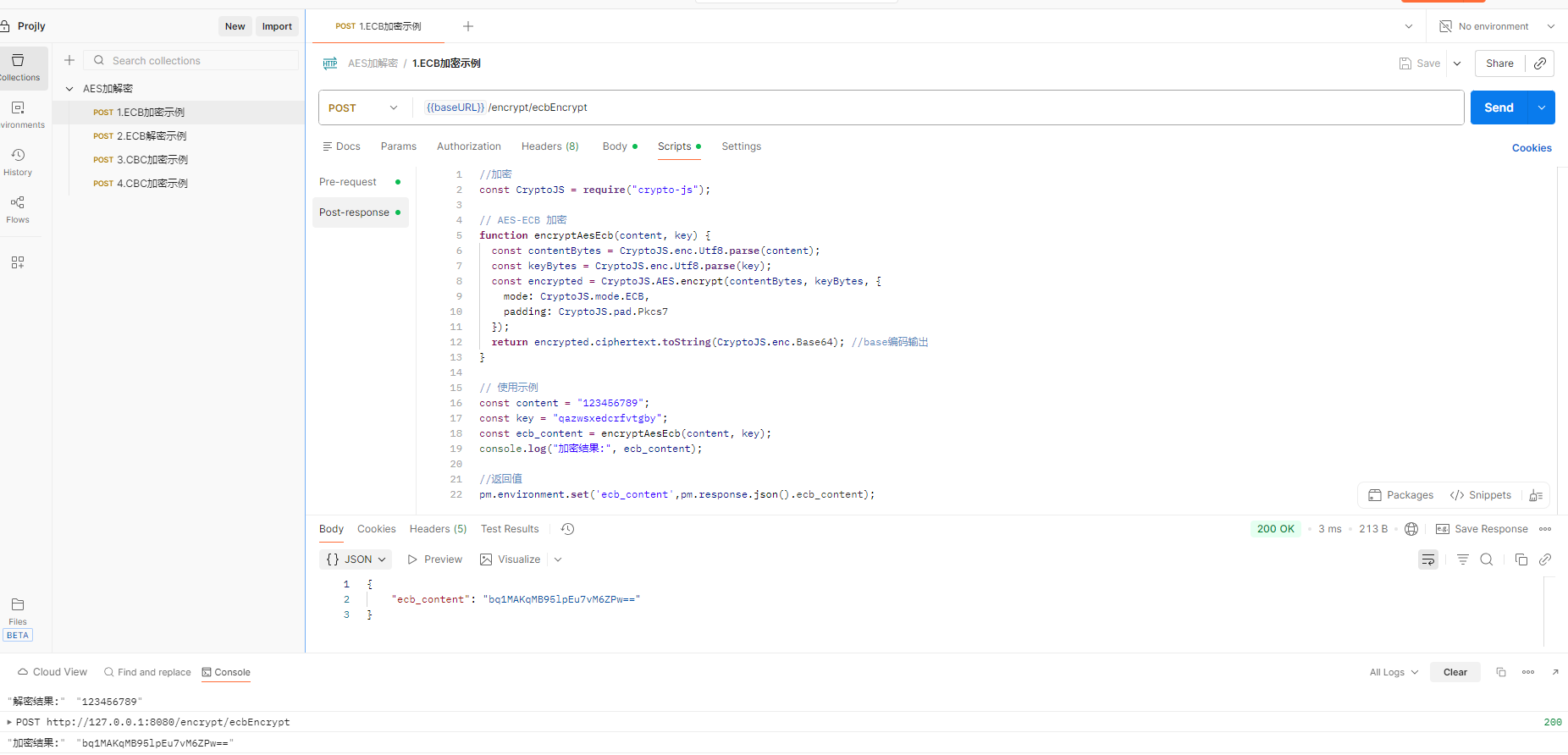This screenshot has height=755, width=1568.
Task: Open the response history clock icon
Action: pos(568,529)
